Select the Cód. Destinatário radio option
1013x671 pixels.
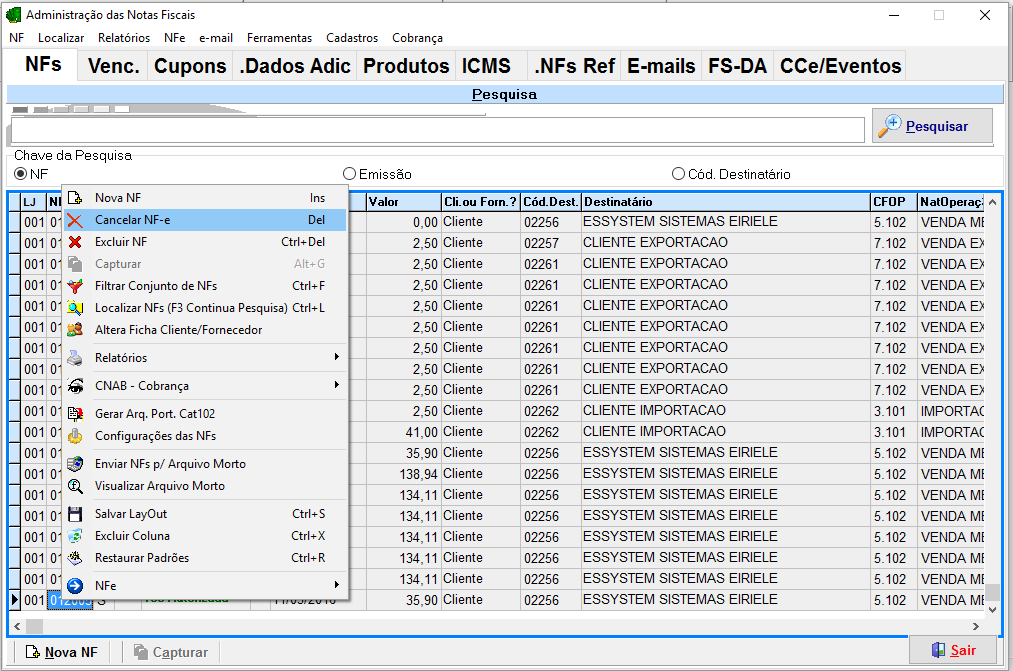point(678,174)
